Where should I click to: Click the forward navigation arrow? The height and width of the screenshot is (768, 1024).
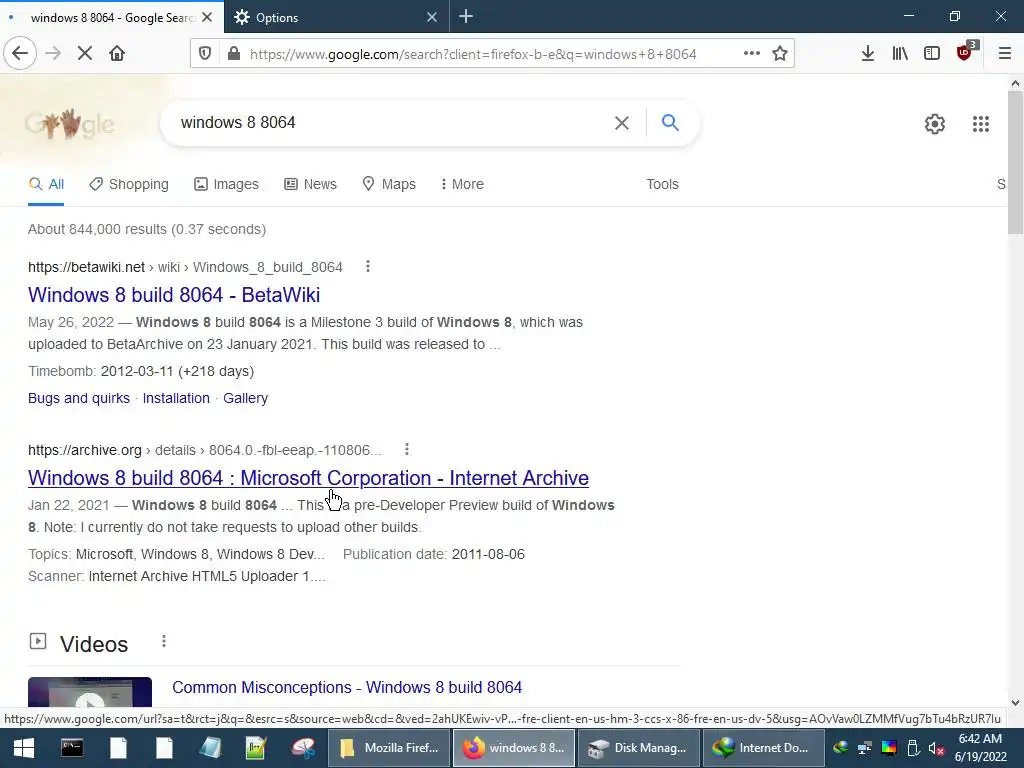click(x=53, y=54)
